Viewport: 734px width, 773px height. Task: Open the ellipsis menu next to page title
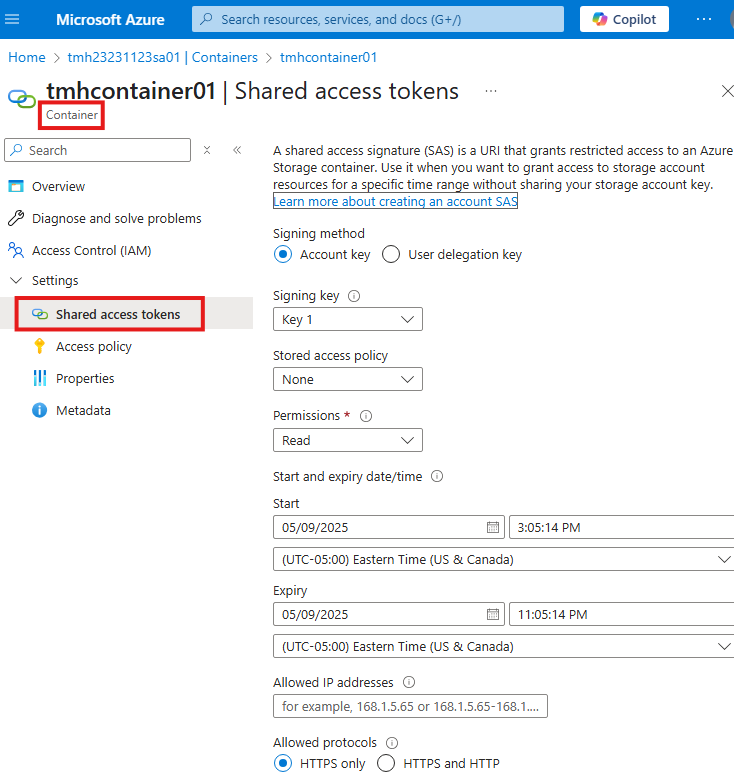tap(490, 91)
